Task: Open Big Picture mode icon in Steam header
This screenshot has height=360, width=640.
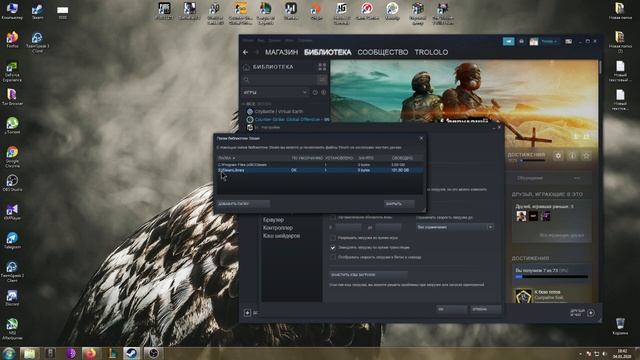Action: [569, 41]
